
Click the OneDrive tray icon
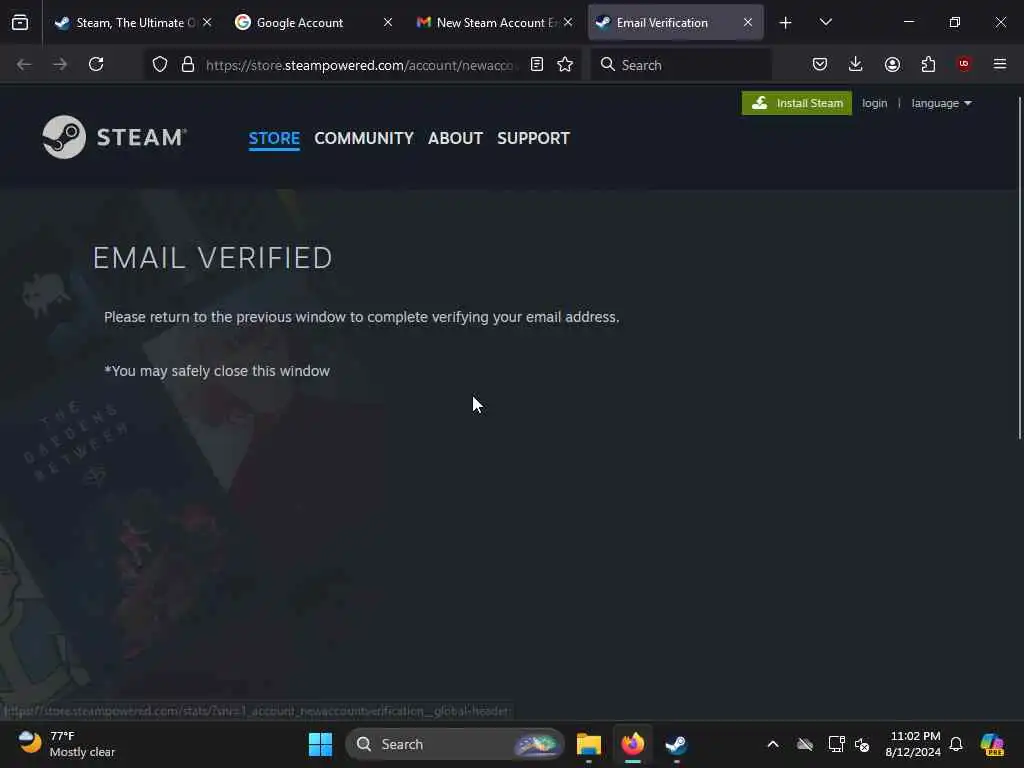tap(805, 744)
